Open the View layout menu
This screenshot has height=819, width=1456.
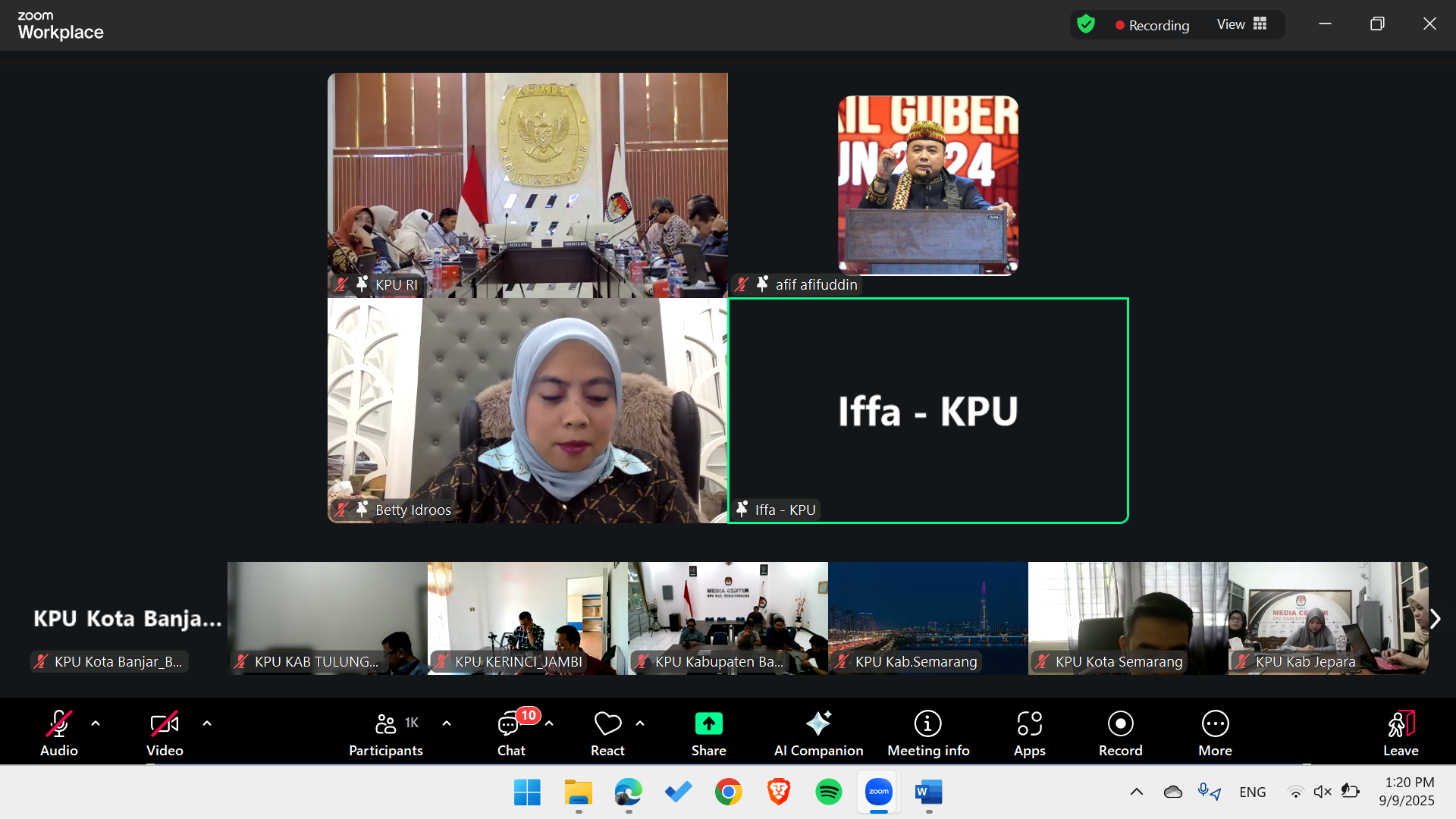click(1241, 24)
